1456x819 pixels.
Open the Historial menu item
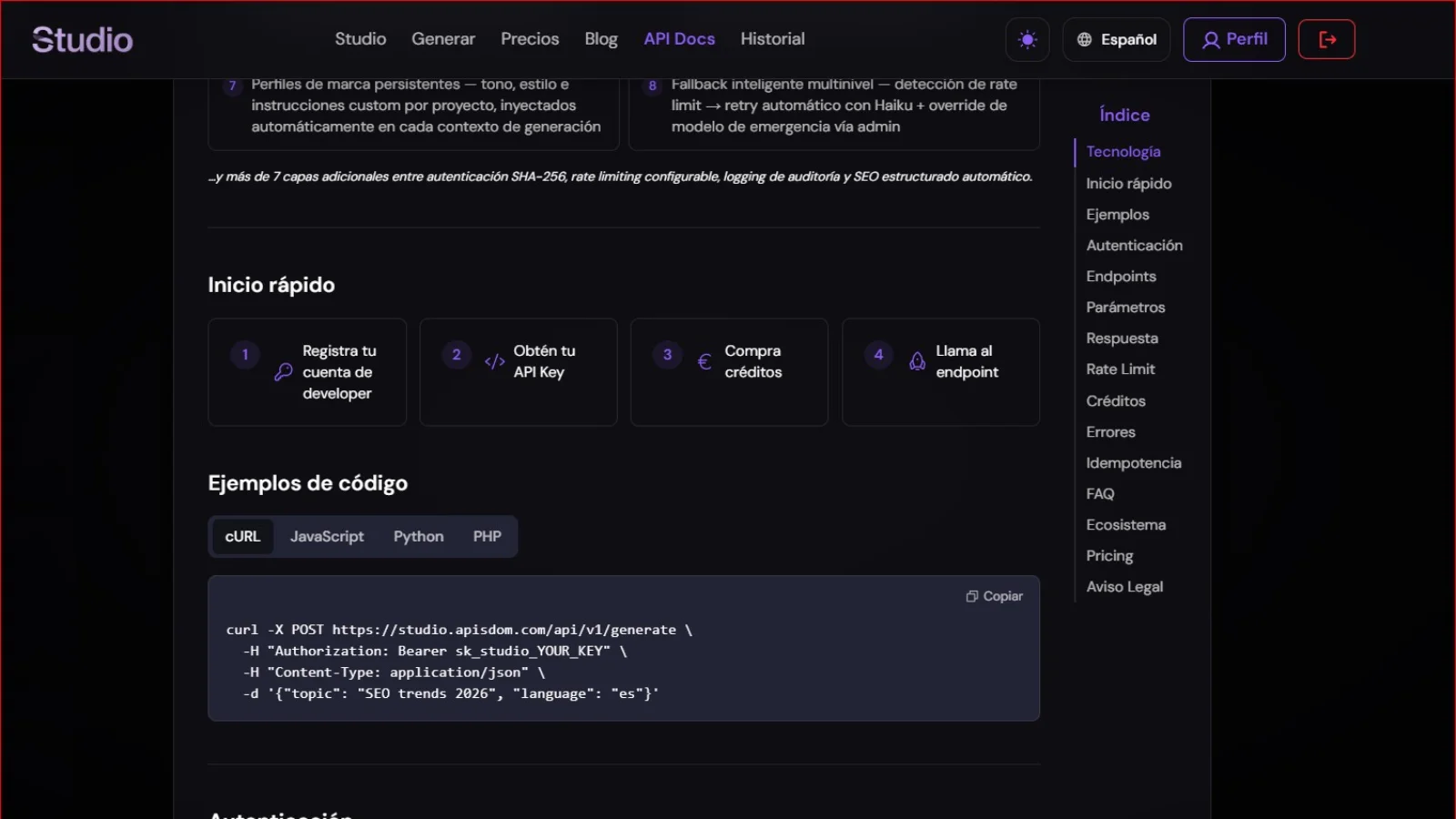(x=773, y=38)
